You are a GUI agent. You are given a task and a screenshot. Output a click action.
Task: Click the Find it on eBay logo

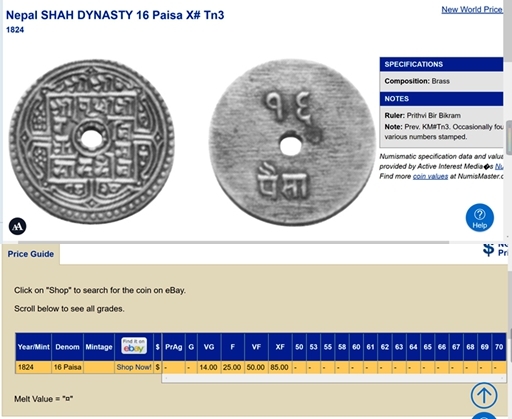(134, 346)
